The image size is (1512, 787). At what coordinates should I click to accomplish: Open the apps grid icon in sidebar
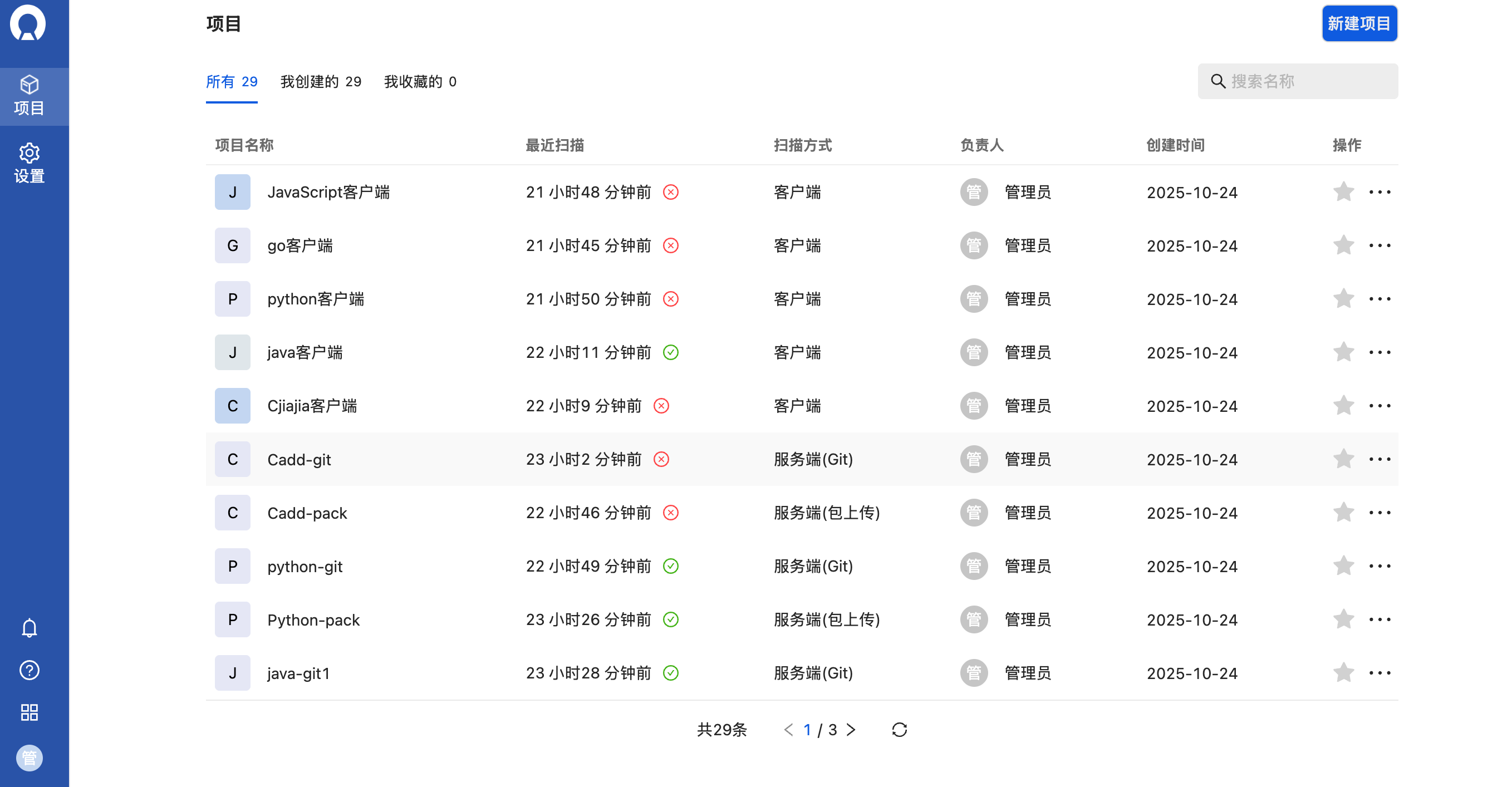pyautogui.click(x=30, y=712)
